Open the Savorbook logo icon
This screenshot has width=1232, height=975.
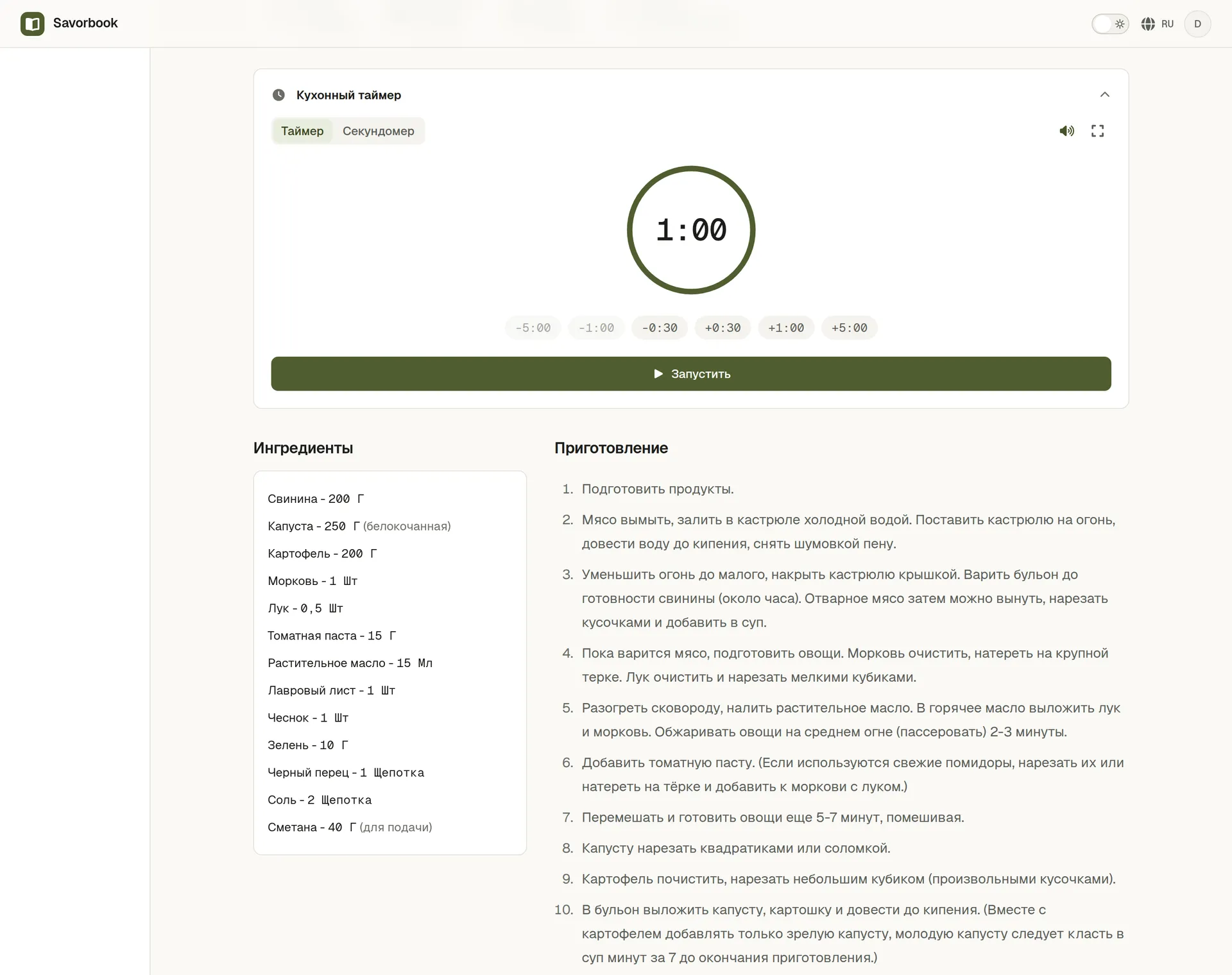(32, 24)
